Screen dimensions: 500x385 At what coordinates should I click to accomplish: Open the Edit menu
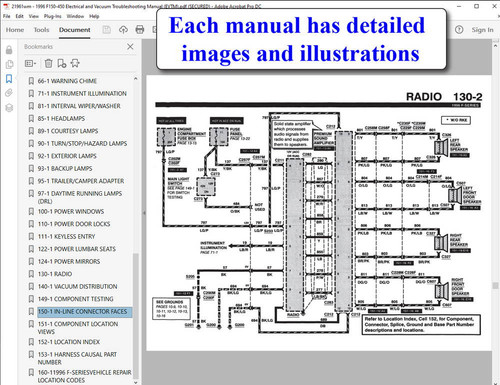[19, 16]
